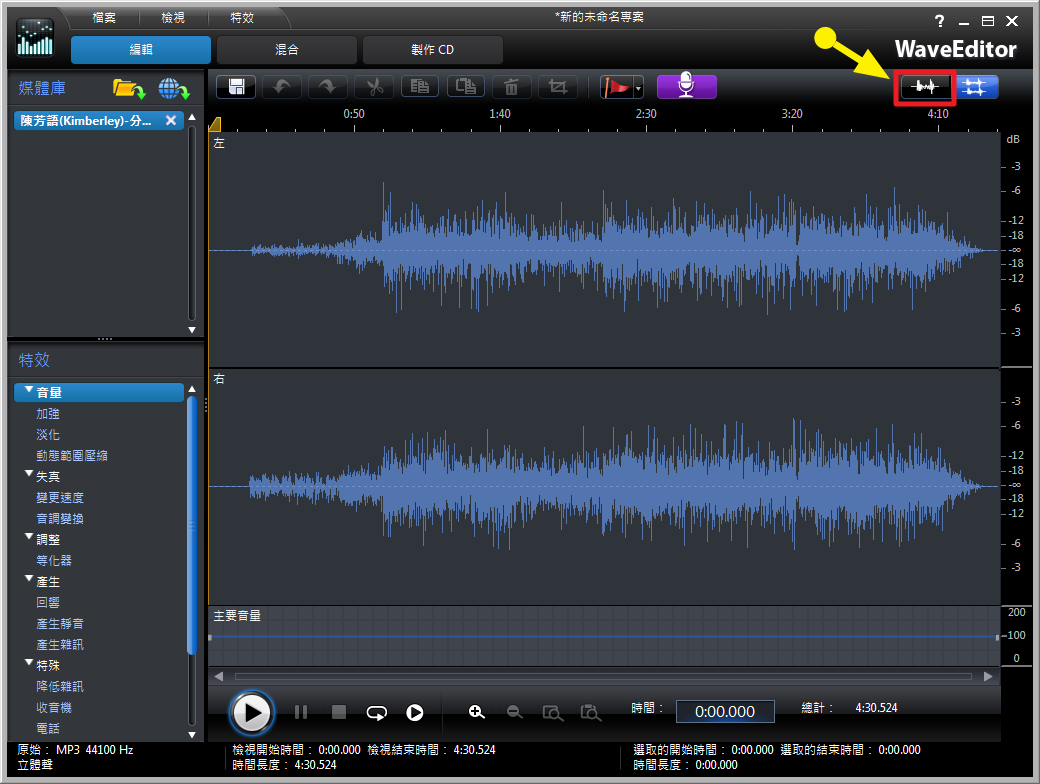Switch to spectral frequency view icon

click(x=976, y=88)
